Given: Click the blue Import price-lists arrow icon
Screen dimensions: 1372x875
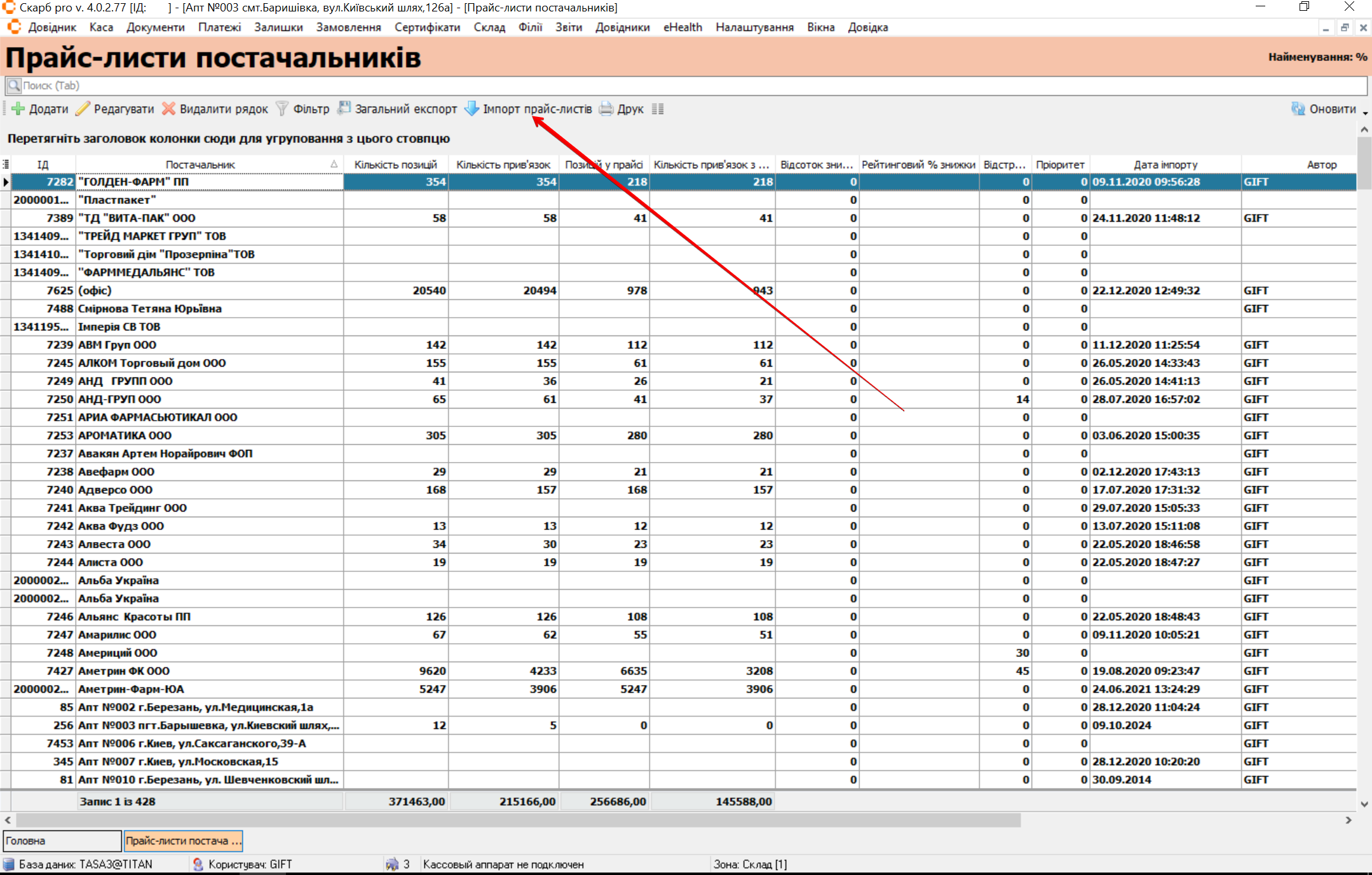Looking at the screenshot, I should click(x=472, y=109).
